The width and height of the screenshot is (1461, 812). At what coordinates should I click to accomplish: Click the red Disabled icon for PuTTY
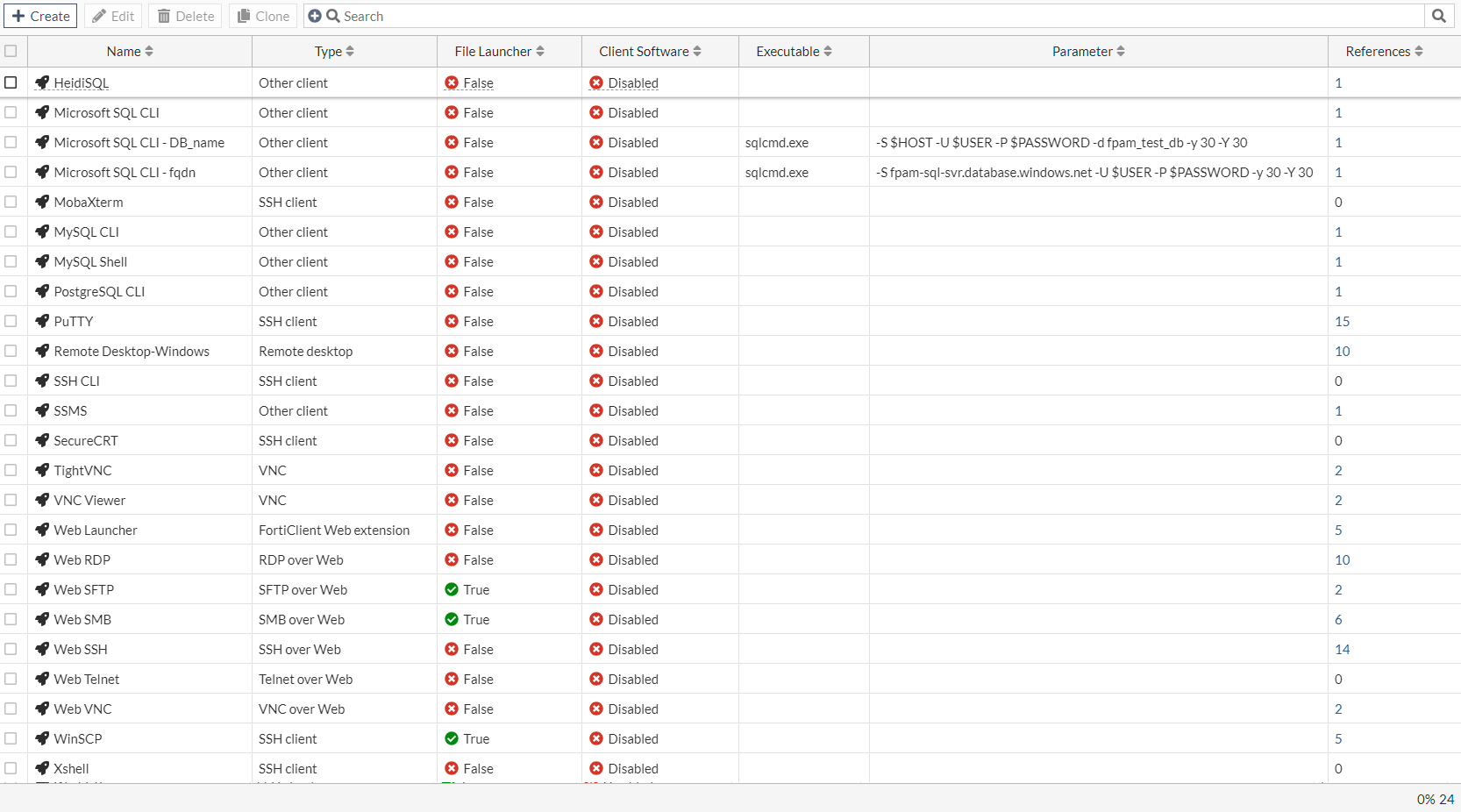click(x=598, y=321)
